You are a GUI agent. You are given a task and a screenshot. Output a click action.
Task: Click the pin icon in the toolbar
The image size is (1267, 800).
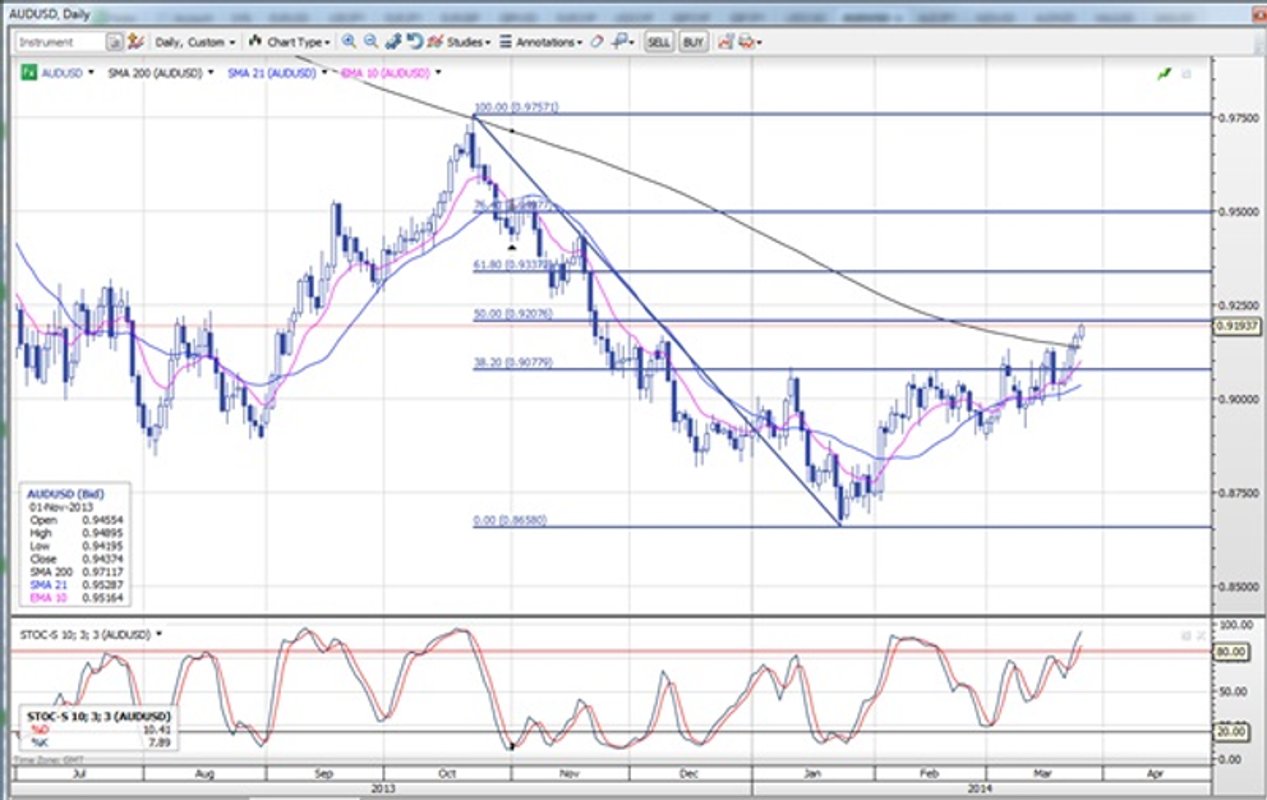(622, 42)
